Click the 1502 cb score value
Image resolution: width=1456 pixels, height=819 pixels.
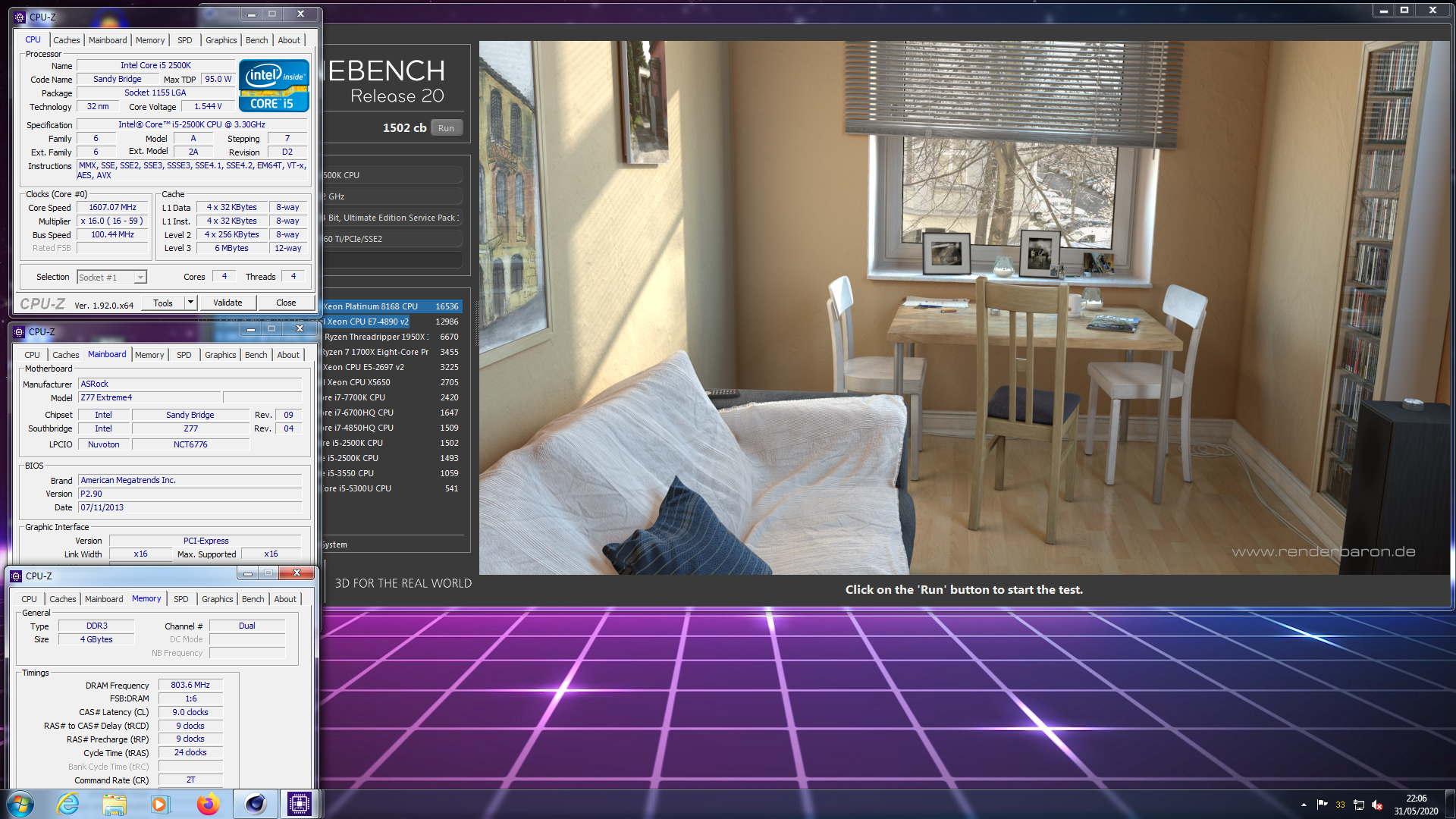(404, 128)
